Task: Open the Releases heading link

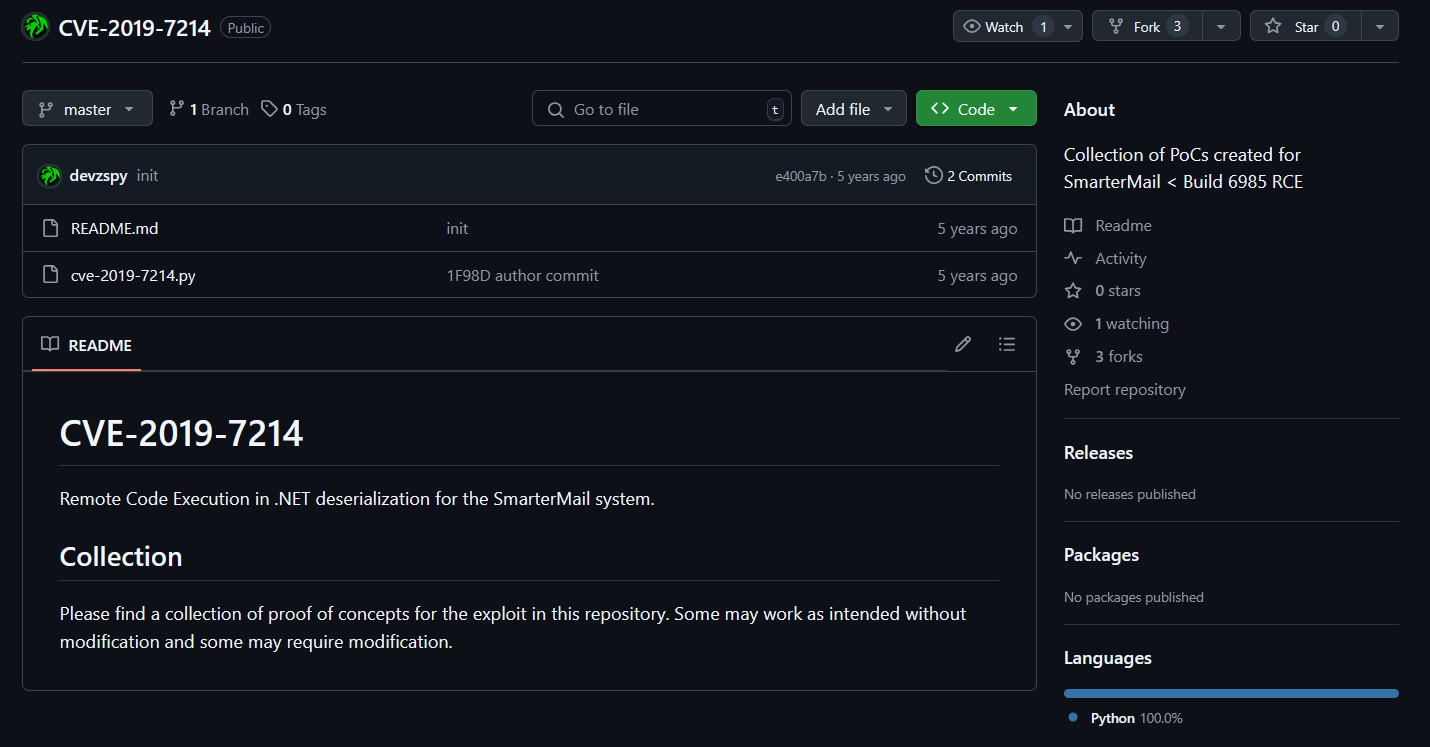Action: click(1098, 452)
